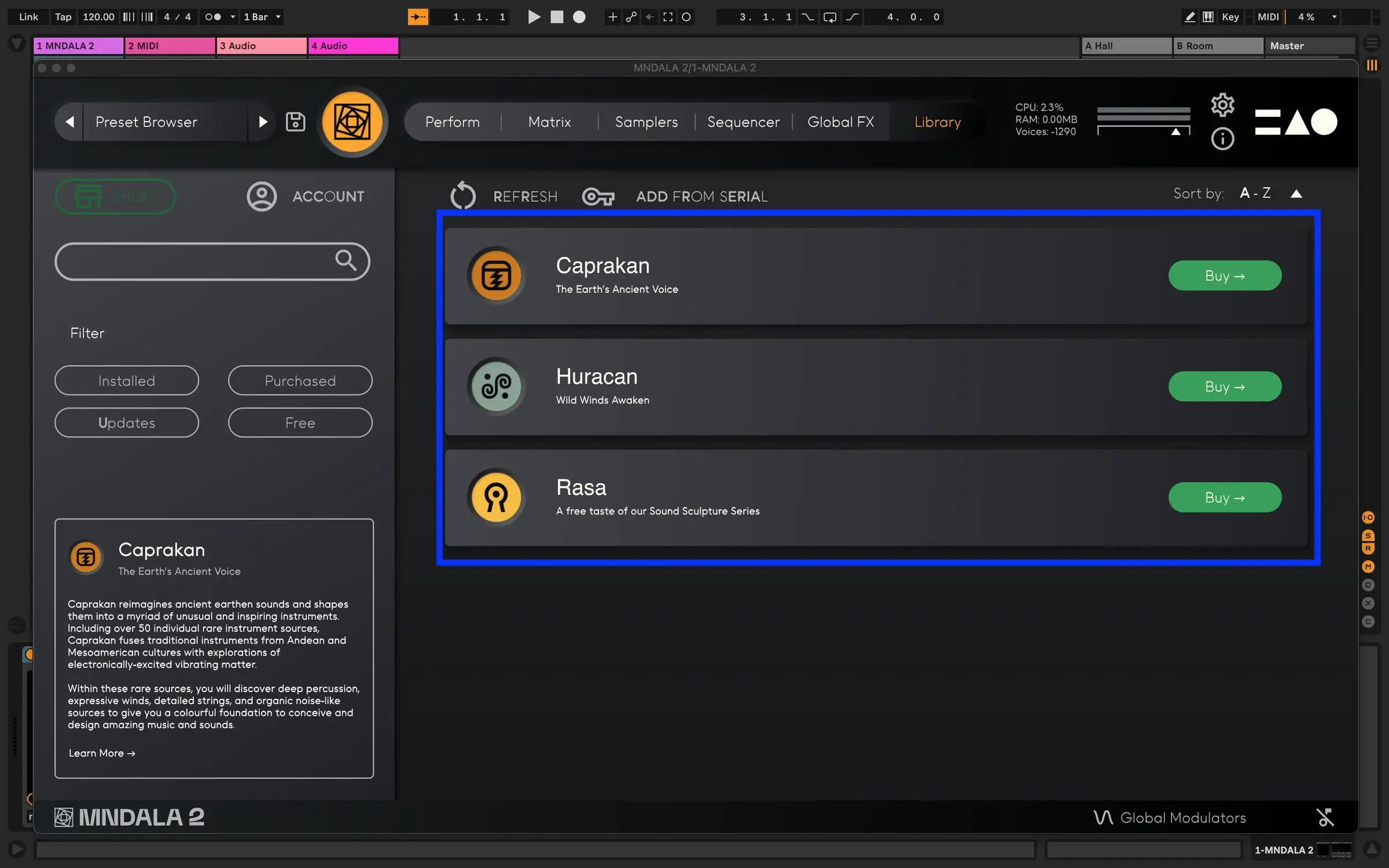1389x868 pixels.
Task: Click the serial key icon
Action: (598, 197)
